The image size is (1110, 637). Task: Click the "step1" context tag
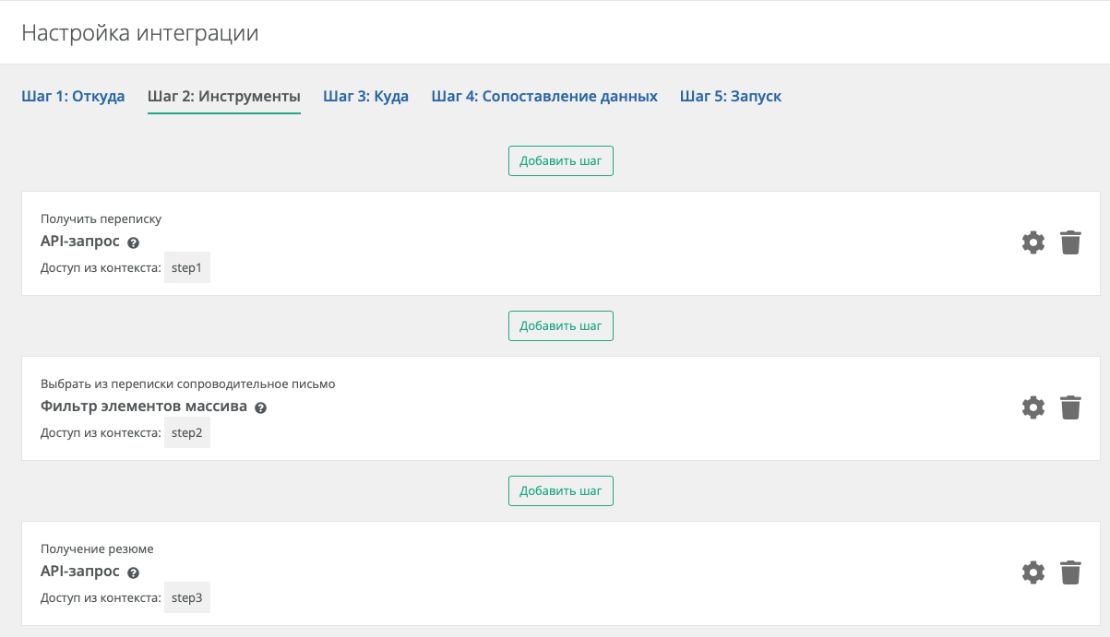187,268
